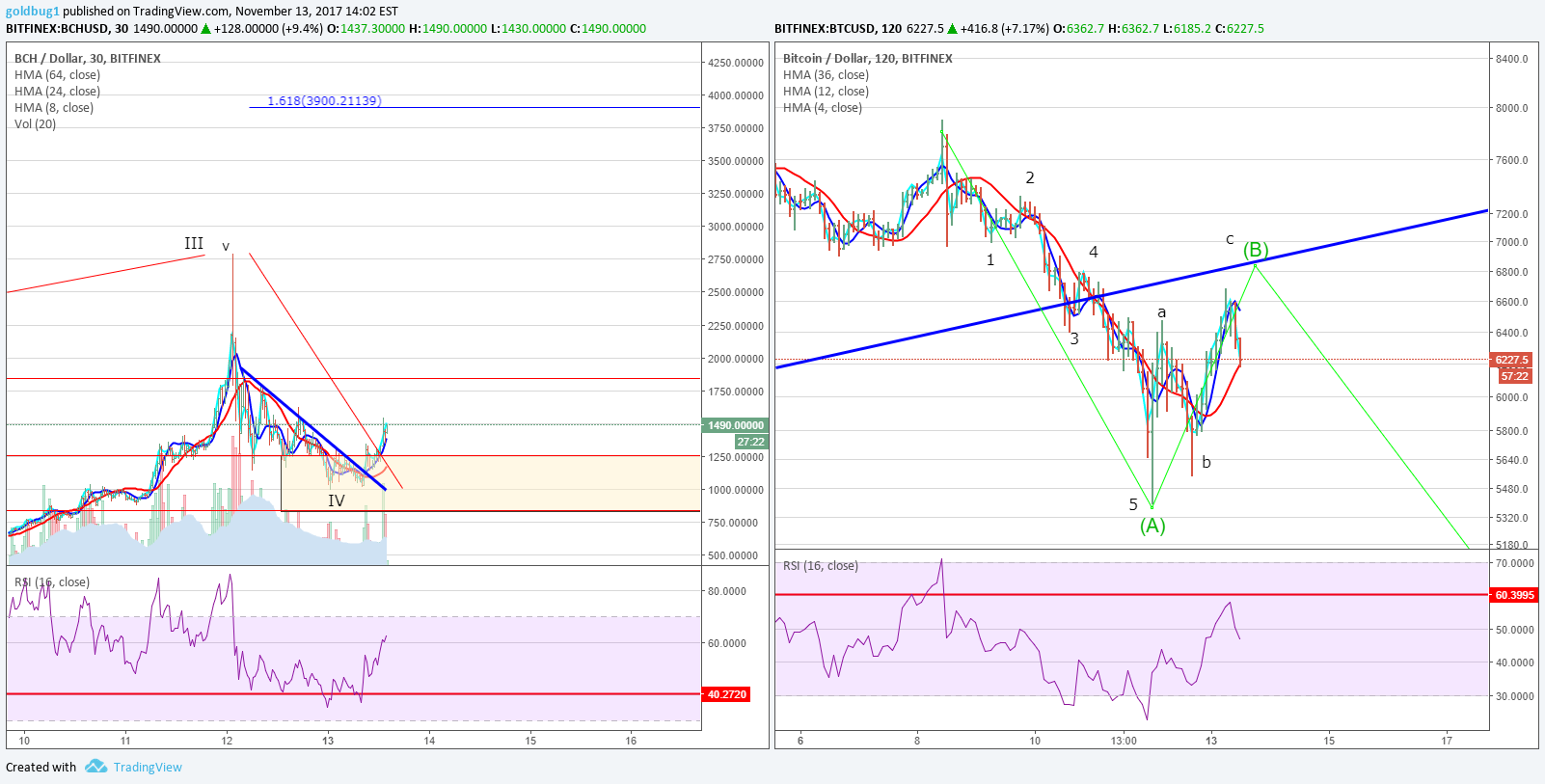The width and height of the screenshot is (1545, 784).
Task: Click the 4250.00000 price axis label
Action: pyautogui.click(x=736, y=63)
